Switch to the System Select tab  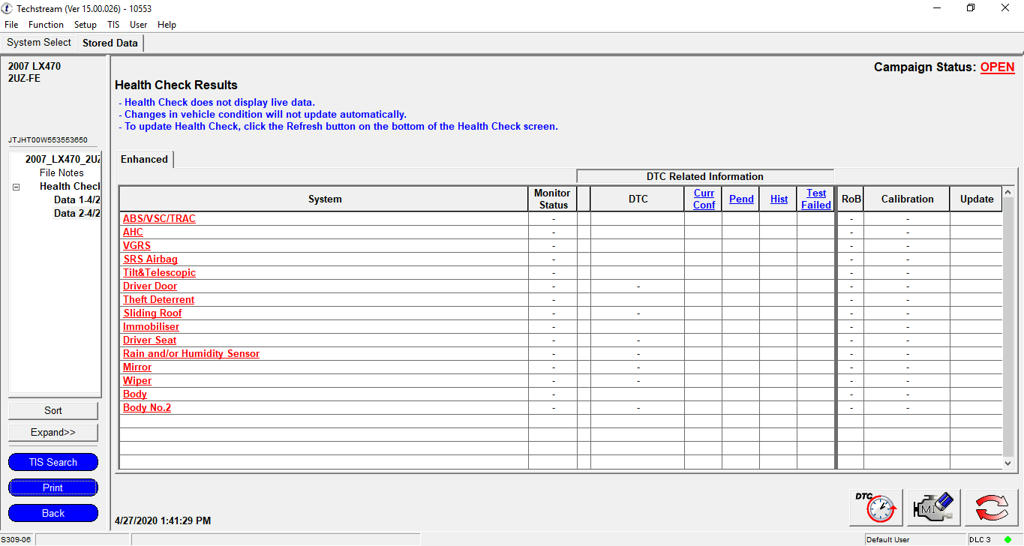(39, 42)
